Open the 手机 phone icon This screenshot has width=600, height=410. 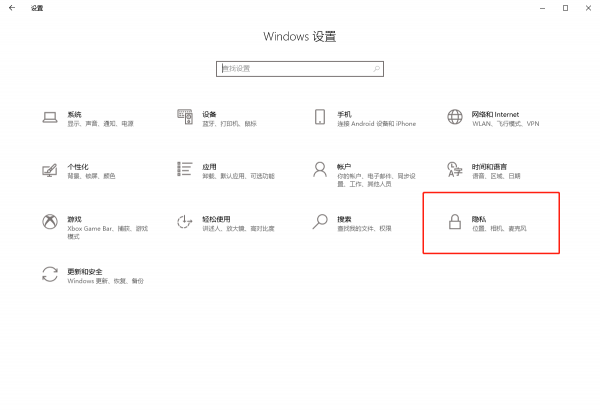(320, 117)
